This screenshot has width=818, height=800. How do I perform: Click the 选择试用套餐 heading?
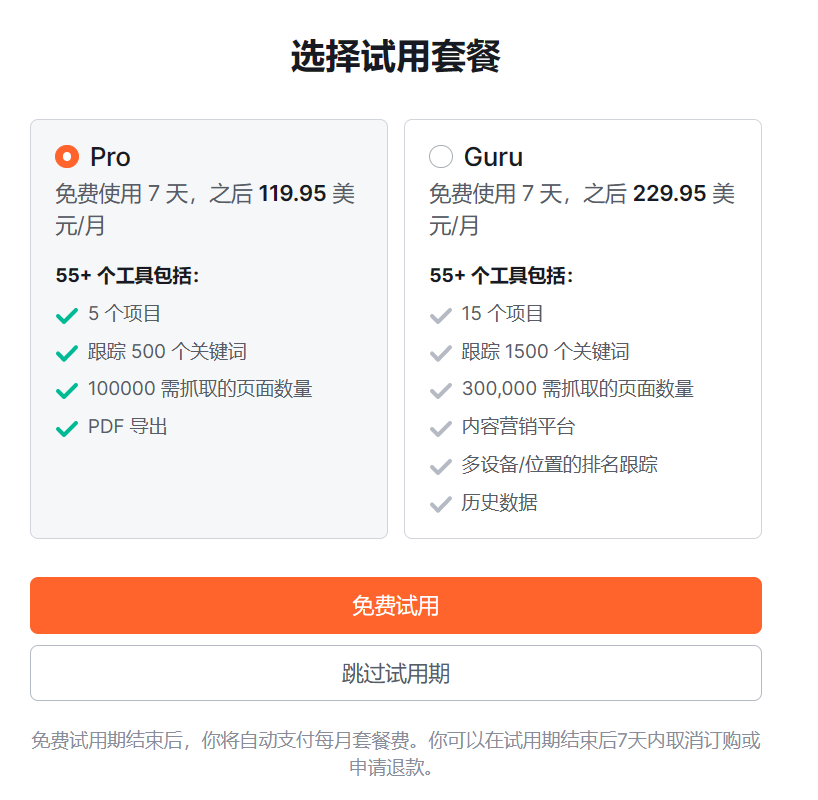[x=396, y=56]
